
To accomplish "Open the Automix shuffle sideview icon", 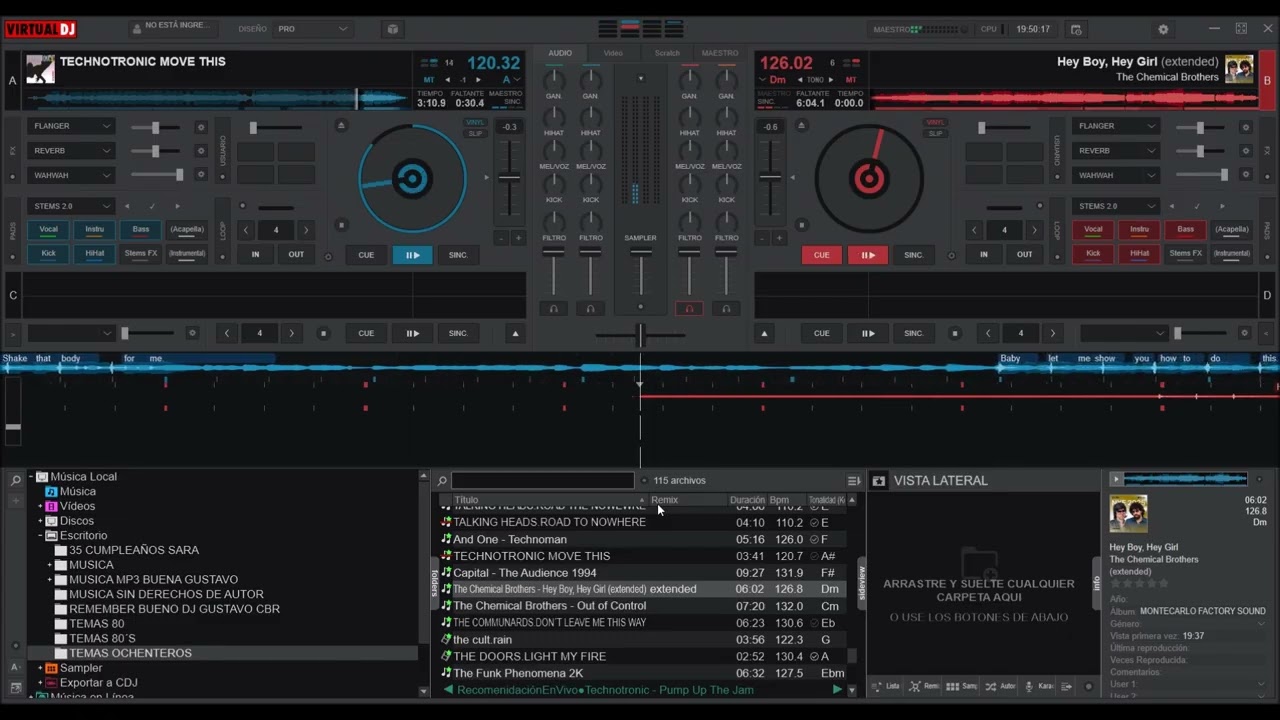I will [1001, 687].
